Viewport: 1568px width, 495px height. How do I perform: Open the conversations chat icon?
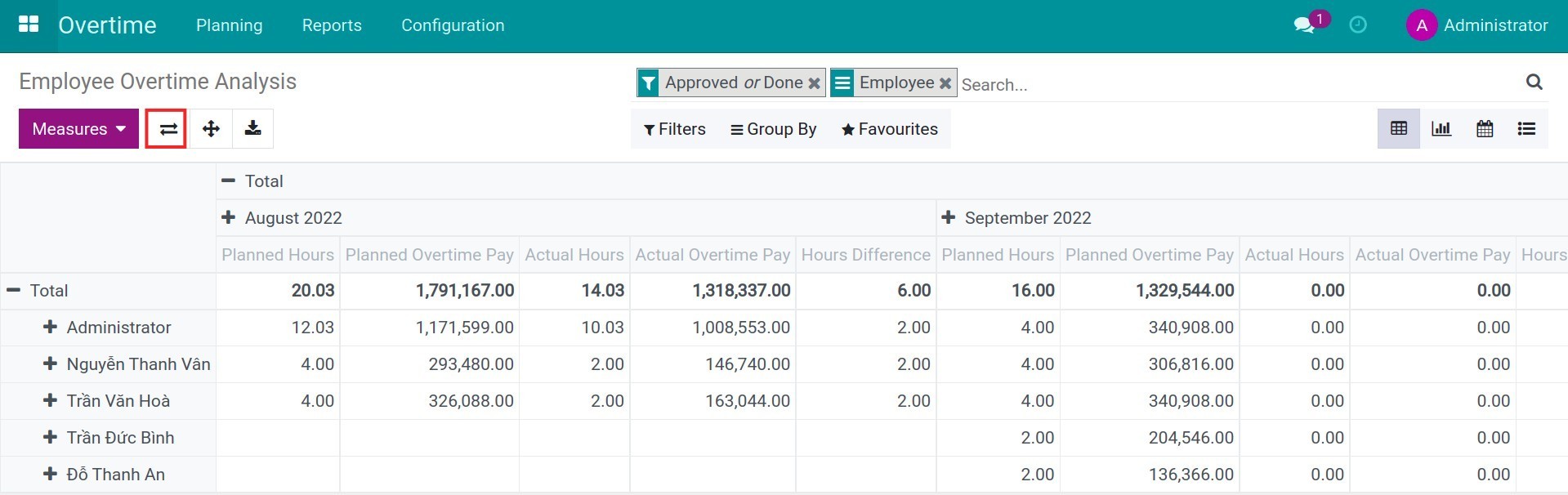point(1304,25)
